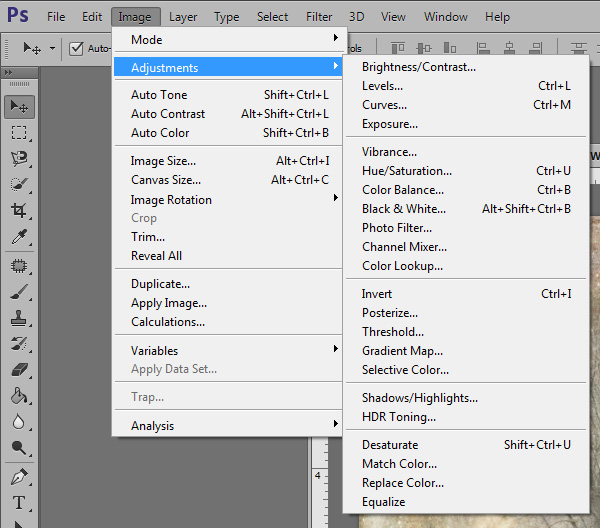Image resolution: width=600 pixels, height=528 pixels.
Task: Select the Eyedropper tool
Action: (18, 237)
